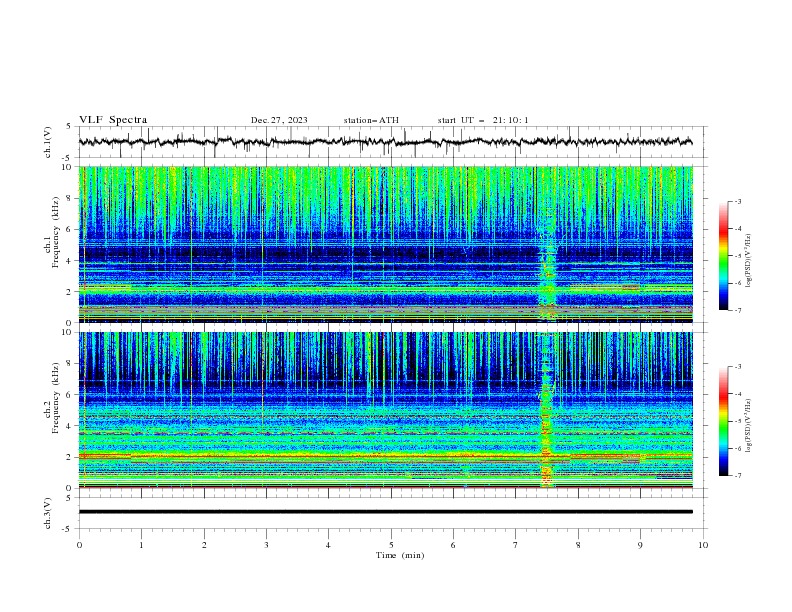The height and width of the screenshot is (612, 792).
Task: Click the "start UT = 21:10:1" label
Action: (483, 120)
